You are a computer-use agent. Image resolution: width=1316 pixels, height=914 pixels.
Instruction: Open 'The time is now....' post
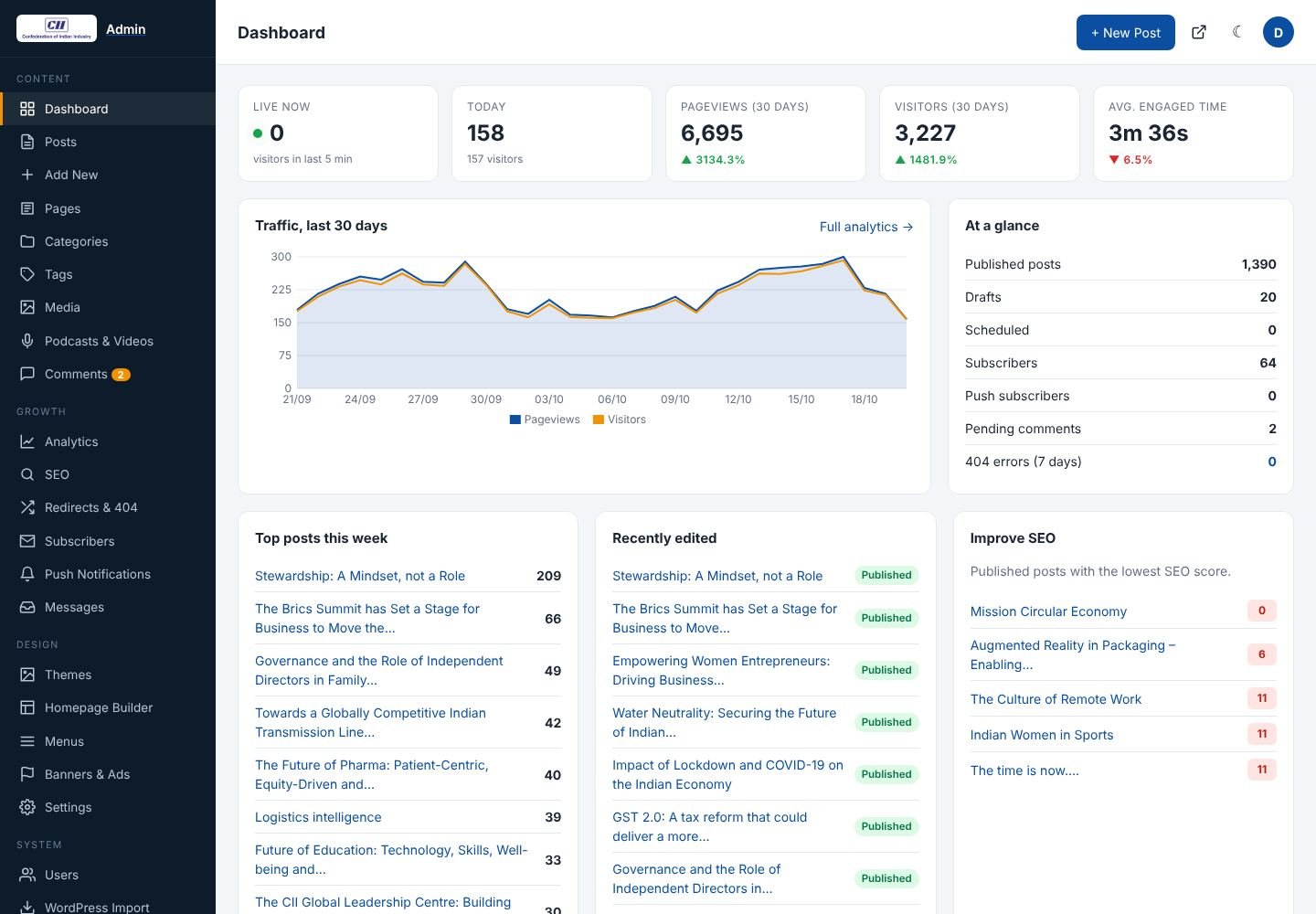click(1024, 771)
